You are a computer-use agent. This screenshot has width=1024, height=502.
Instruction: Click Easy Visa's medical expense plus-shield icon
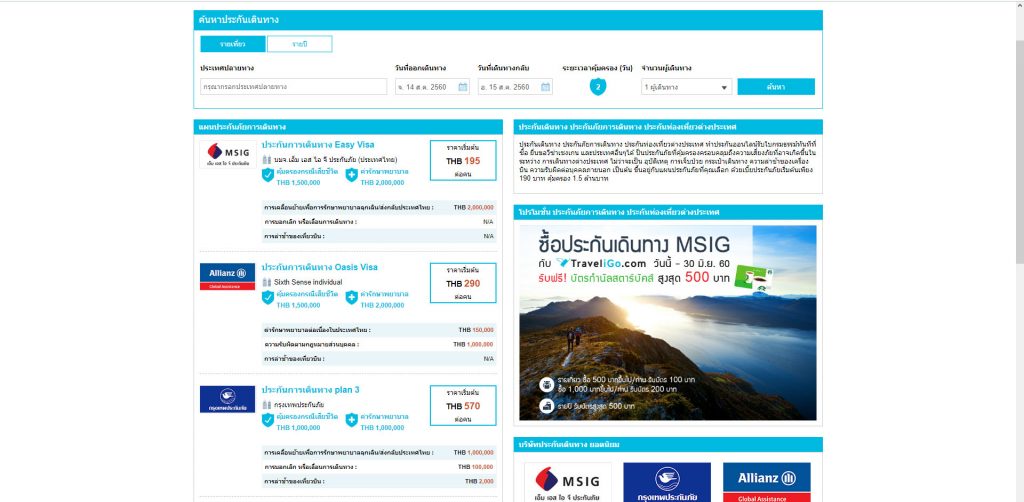click(352, 175)
